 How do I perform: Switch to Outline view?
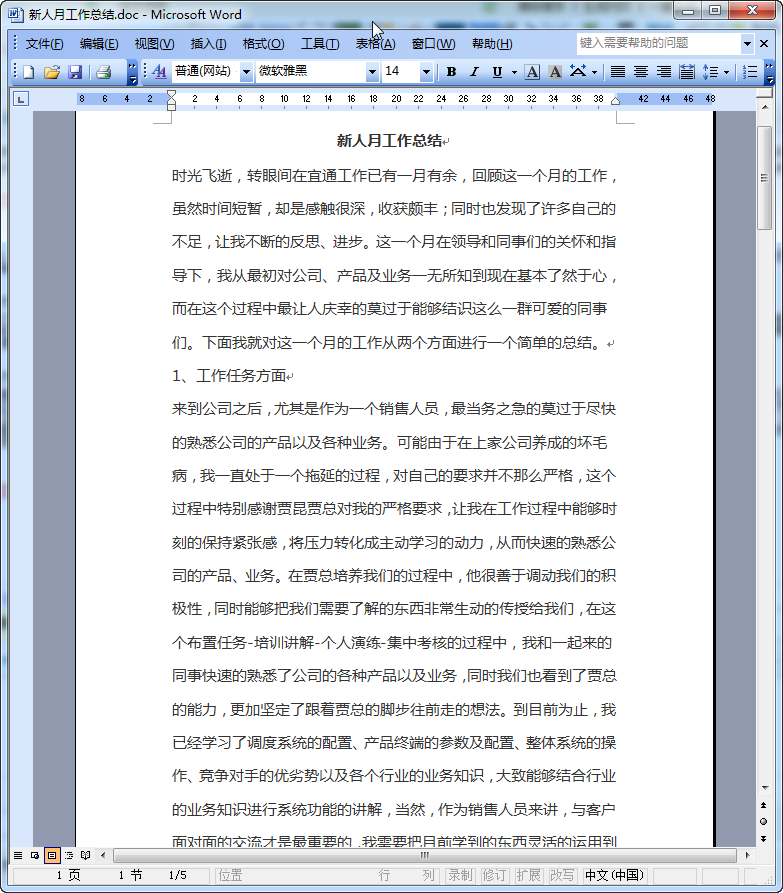[69, 855]
